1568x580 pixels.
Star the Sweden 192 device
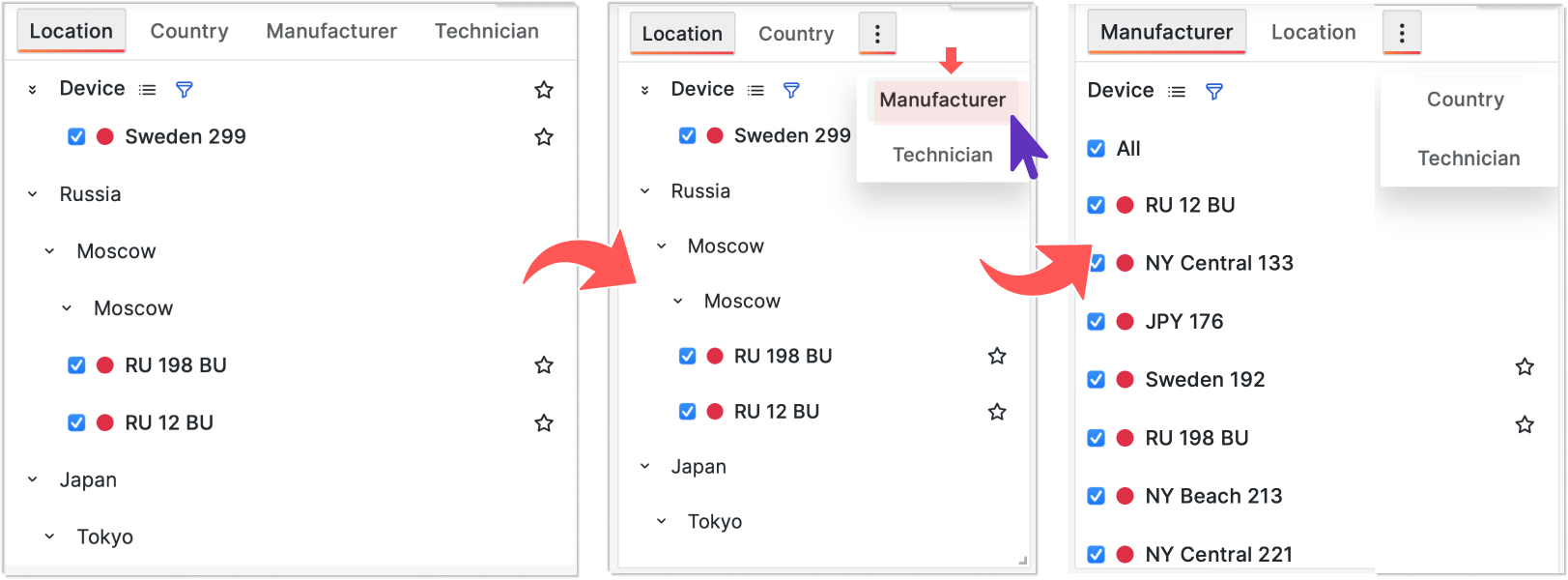(1524, 367)
